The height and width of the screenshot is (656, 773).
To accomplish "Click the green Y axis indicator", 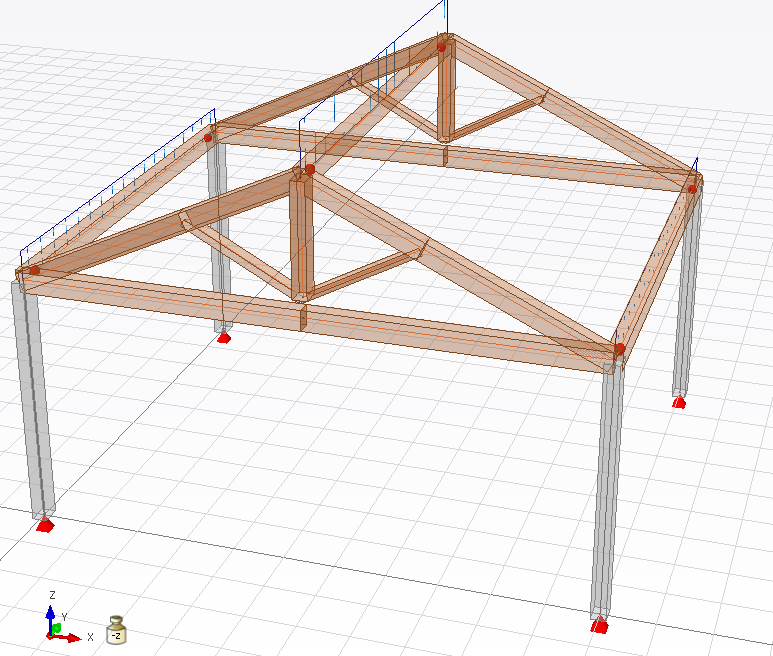I will pos(58,629).
